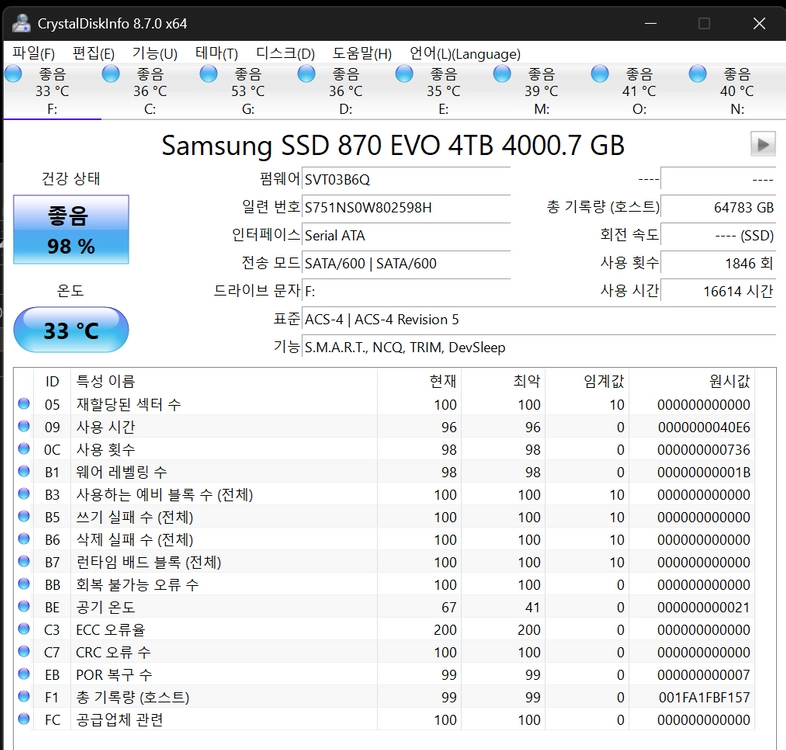
Task: Select drive G: disk tab at 53 °C
Action: pos(248,91)
